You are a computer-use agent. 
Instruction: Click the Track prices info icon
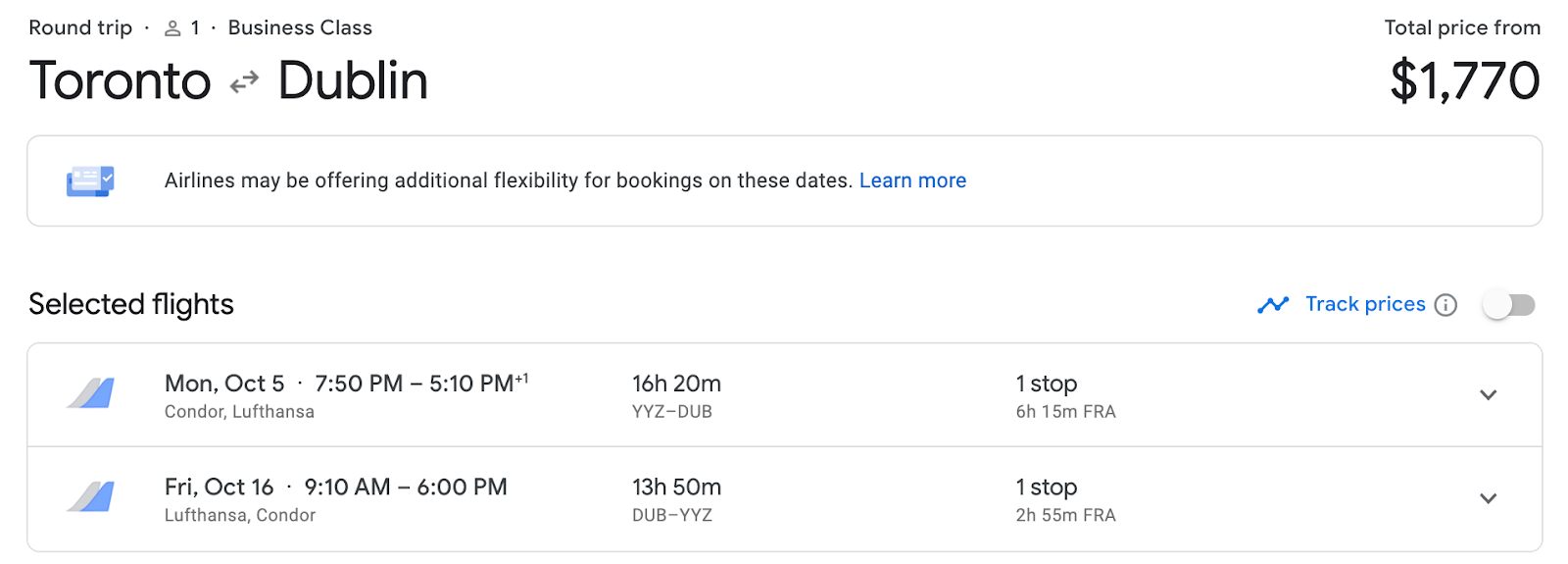1445,305
